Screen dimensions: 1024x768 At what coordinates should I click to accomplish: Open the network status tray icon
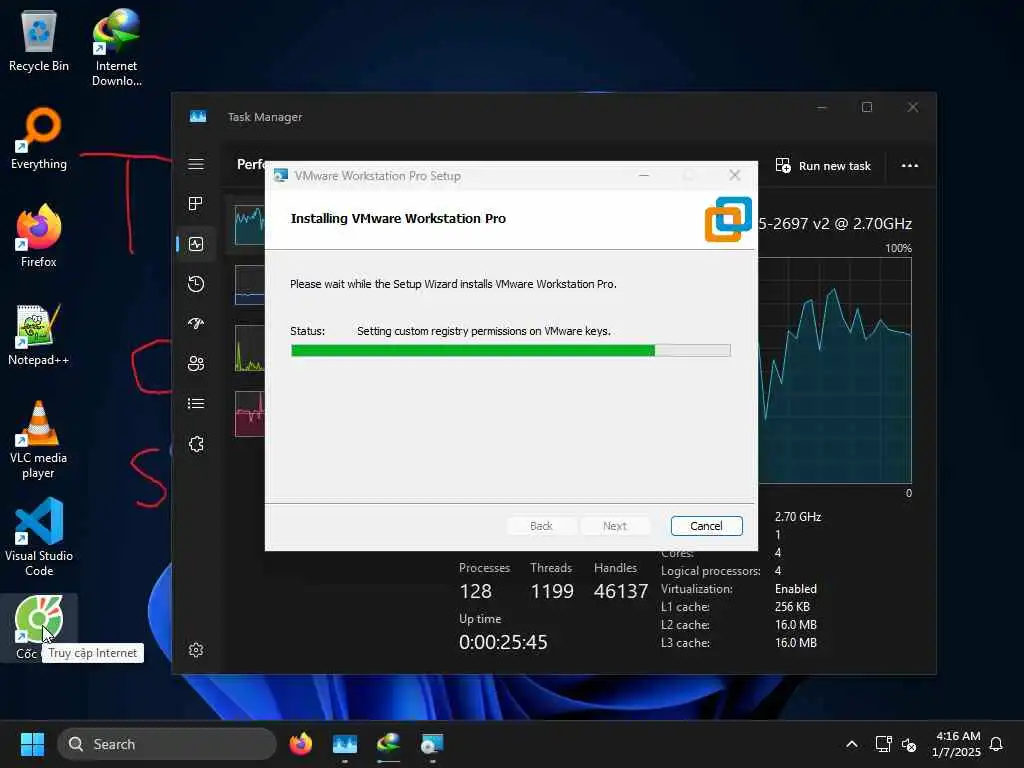883,744
